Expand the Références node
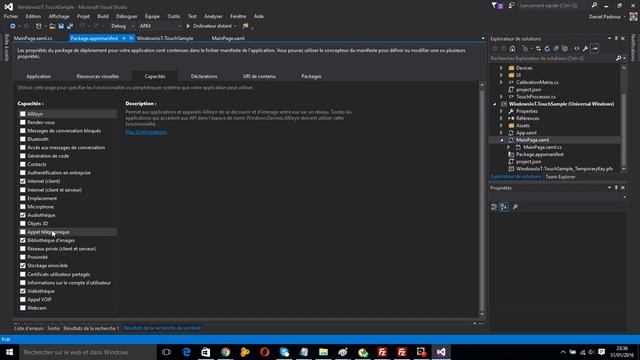Viewport: 640px width, 360px height. click(501, 118)
